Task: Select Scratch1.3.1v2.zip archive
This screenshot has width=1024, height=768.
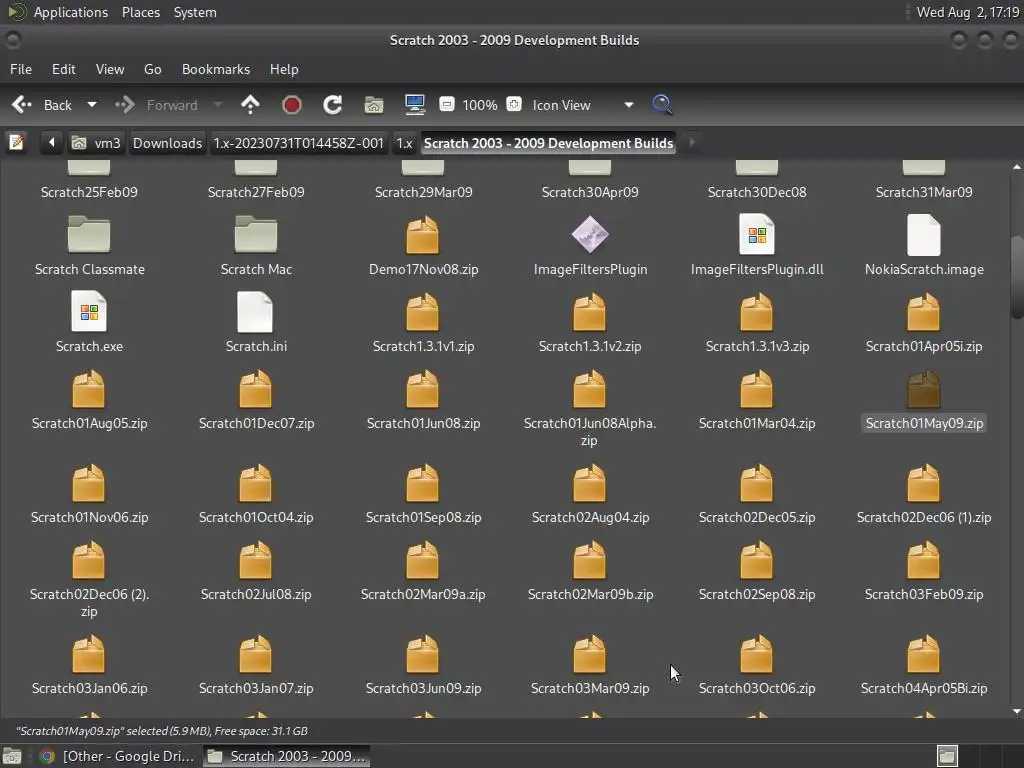Action: coord(590,323)
